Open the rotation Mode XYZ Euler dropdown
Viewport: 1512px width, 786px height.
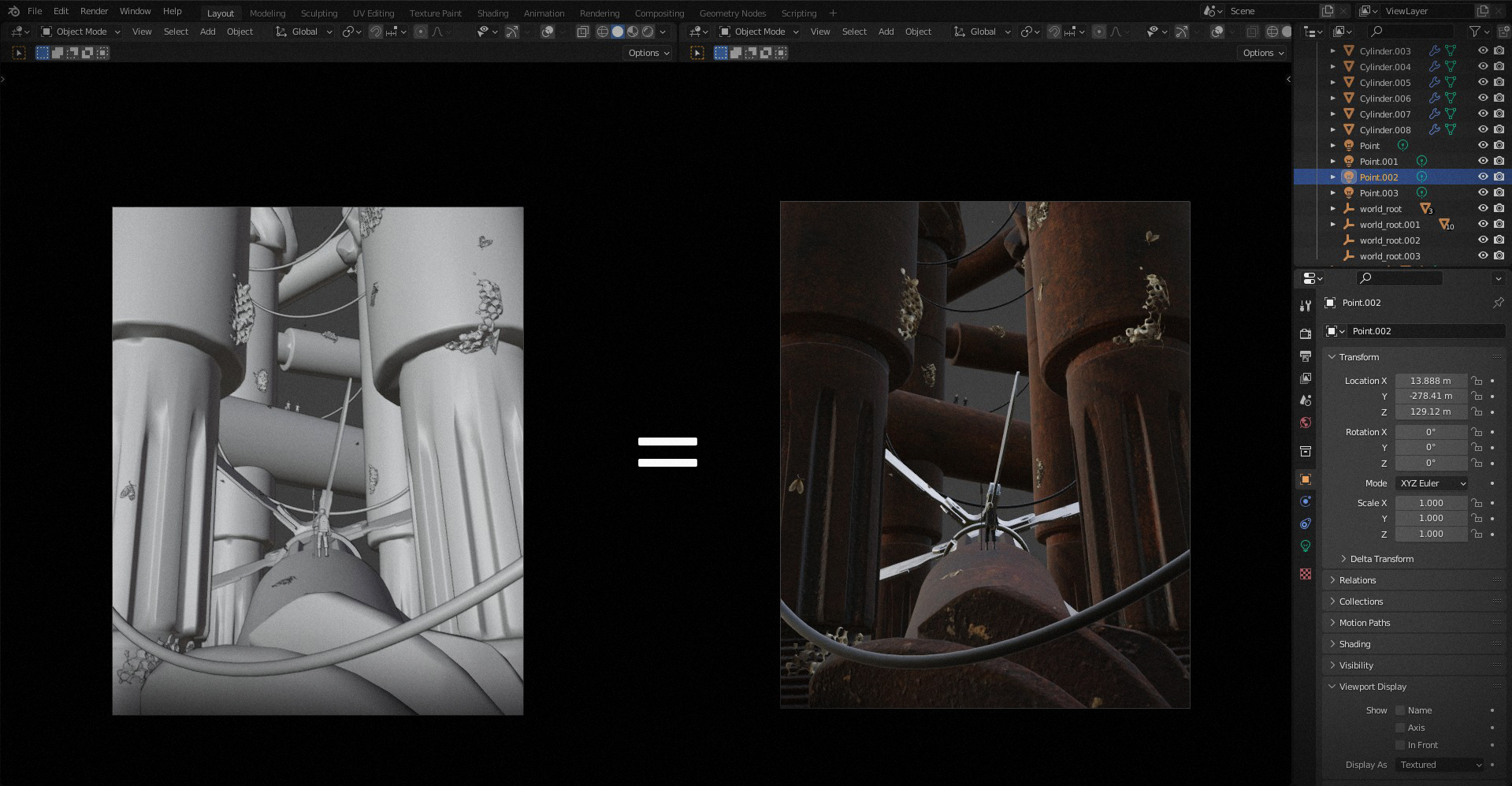[x=1432, y=483]
